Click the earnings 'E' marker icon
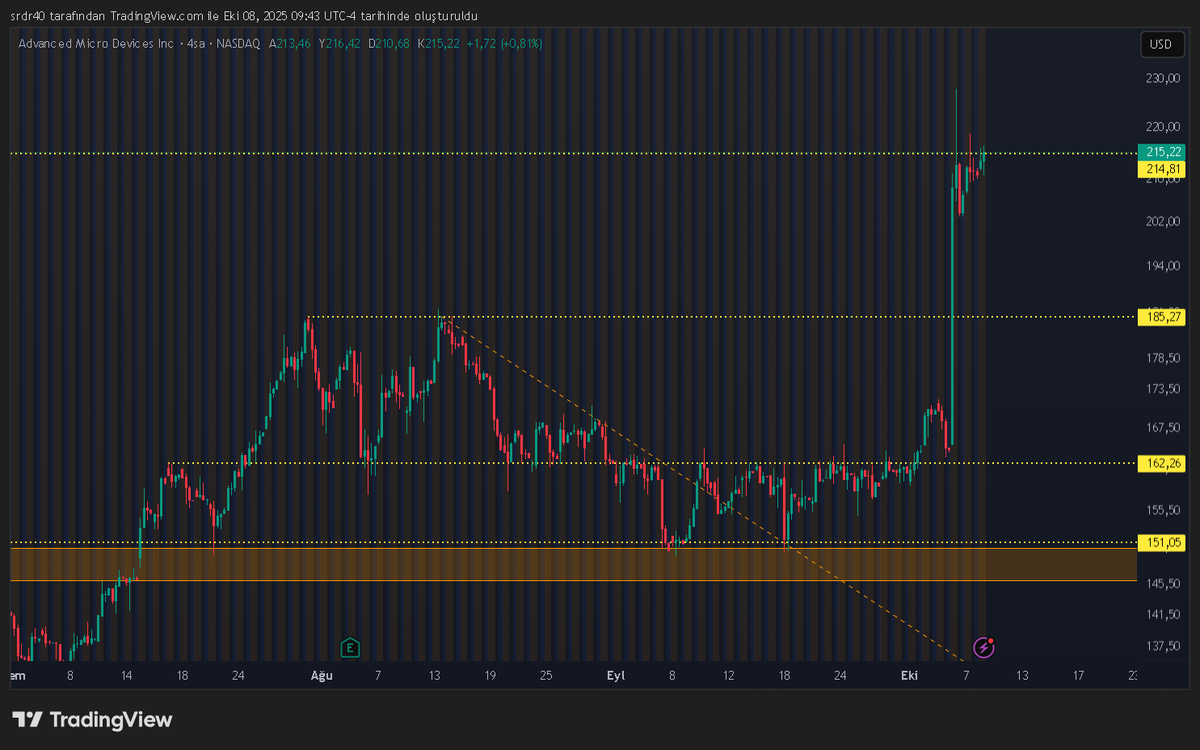1200x750 pixels. click(x=350, y=647)
